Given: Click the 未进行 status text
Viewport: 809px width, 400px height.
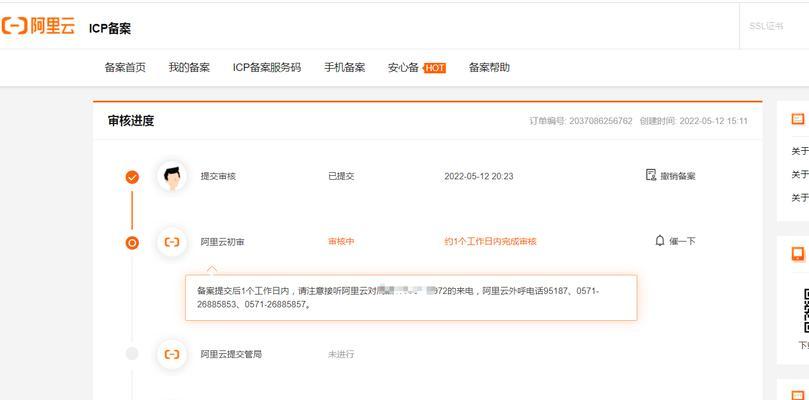Looking at the screenshot, I should [341, 355].
